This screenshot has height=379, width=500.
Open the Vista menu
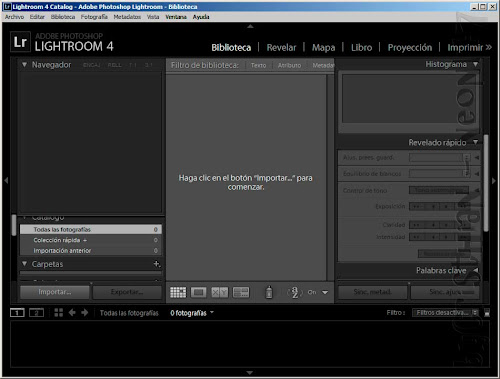(153, 17)
